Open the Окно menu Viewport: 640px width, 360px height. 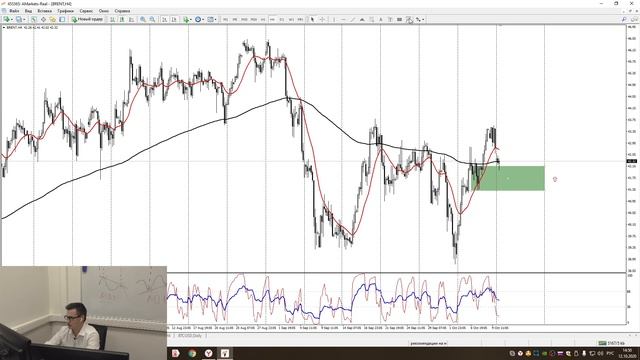[x=104, y=11]
